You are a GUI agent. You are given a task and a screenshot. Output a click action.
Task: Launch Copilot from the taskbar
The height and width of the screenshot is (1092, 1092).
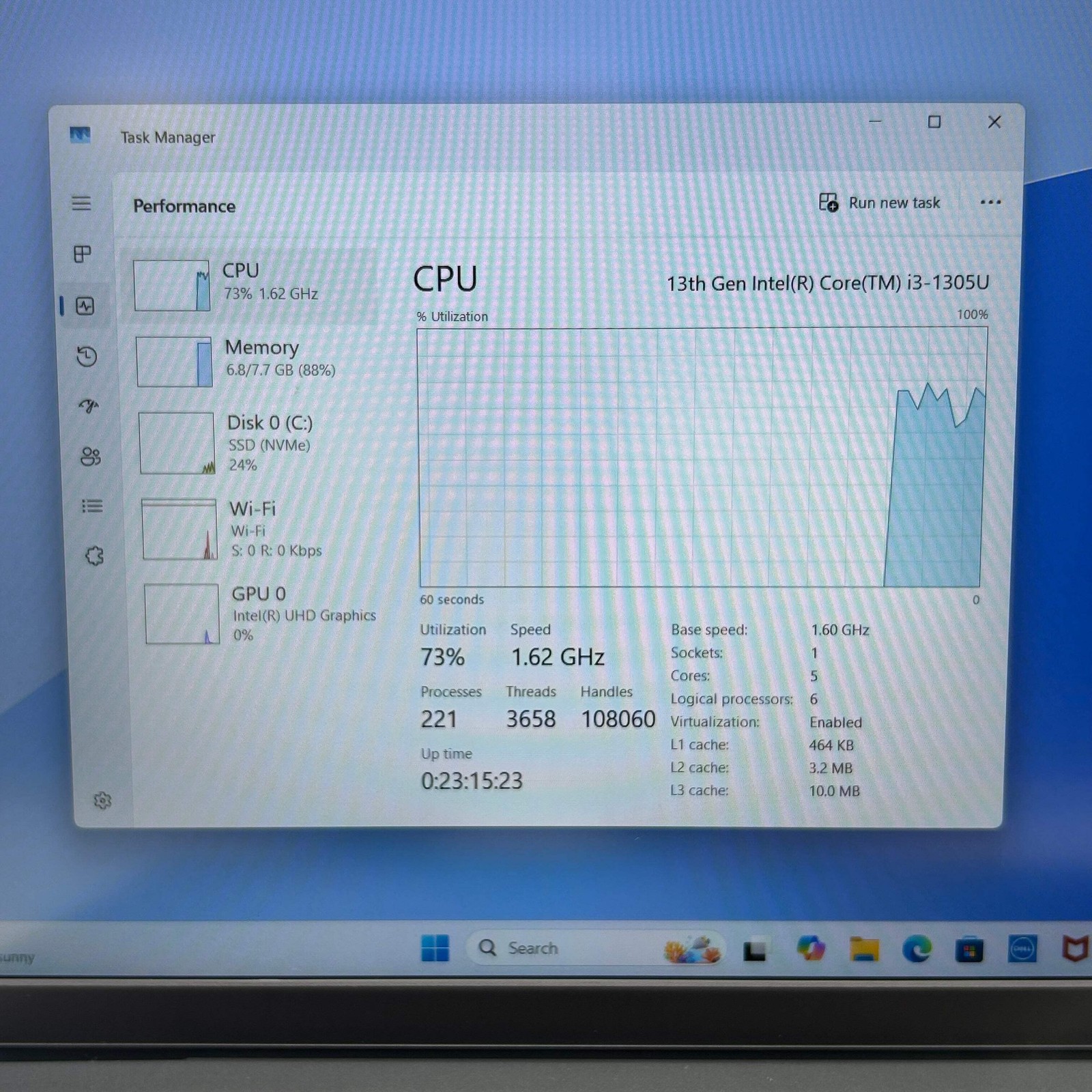pyautogui.click(x=810, y=948)
